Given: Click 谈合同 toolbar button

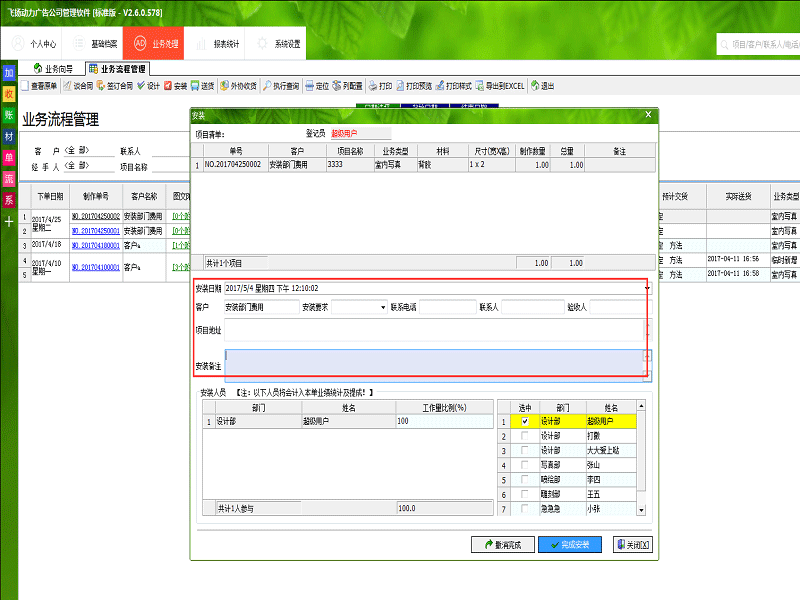Looking at the screenshot, I should point(78,86).
